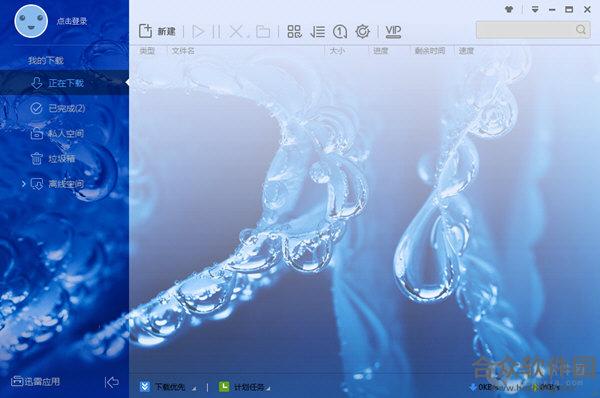Screen dimensions: 600x398
Task: Start download with the play icon
Action: [198, 31]
